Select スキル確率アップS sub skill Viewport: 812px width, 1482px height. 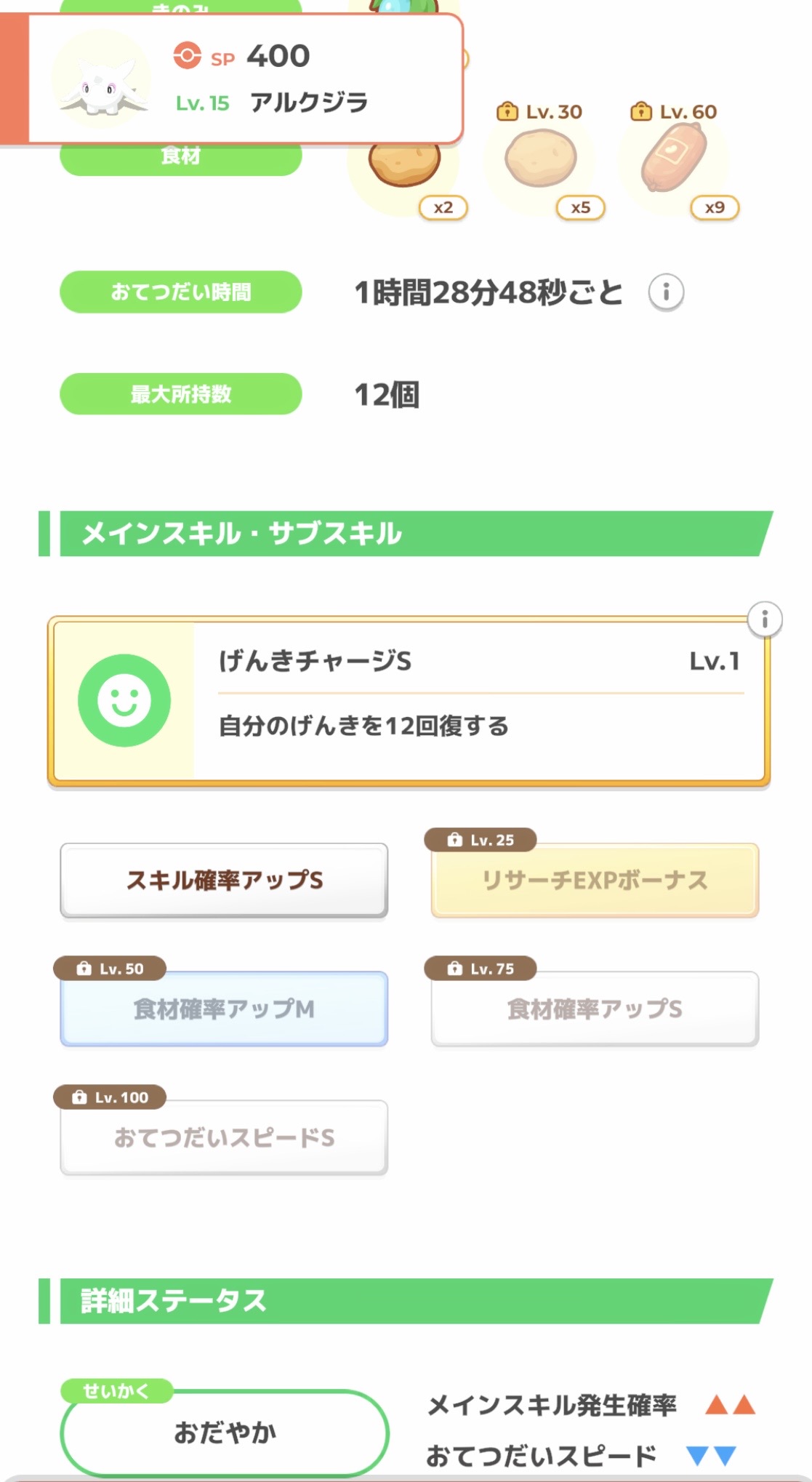(224, 881)
